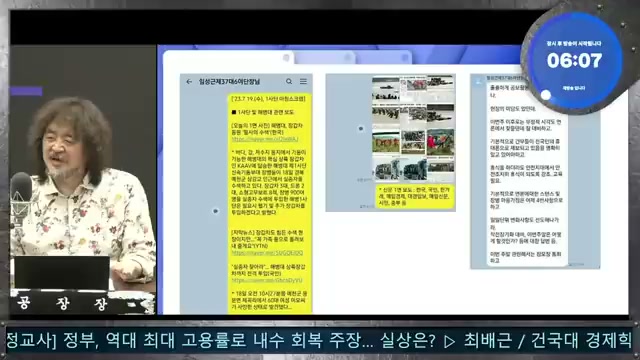Click the '잠시 후 방송이 시작됩니다' text

tap(574, 43)
